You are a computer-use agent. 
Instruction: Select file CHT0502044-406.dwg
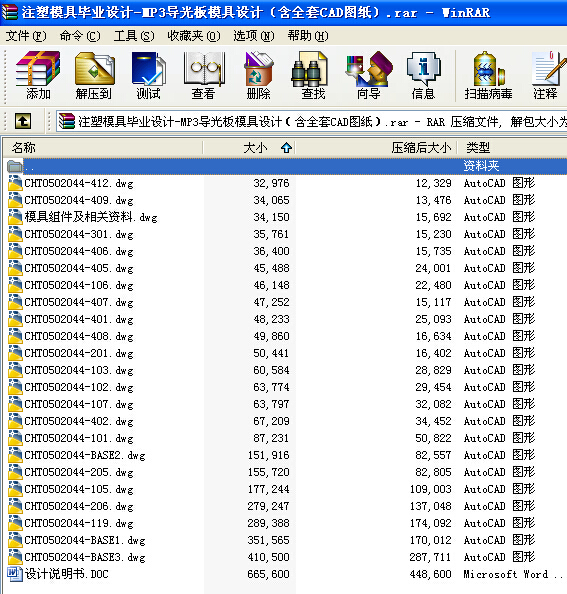(79, 251)
